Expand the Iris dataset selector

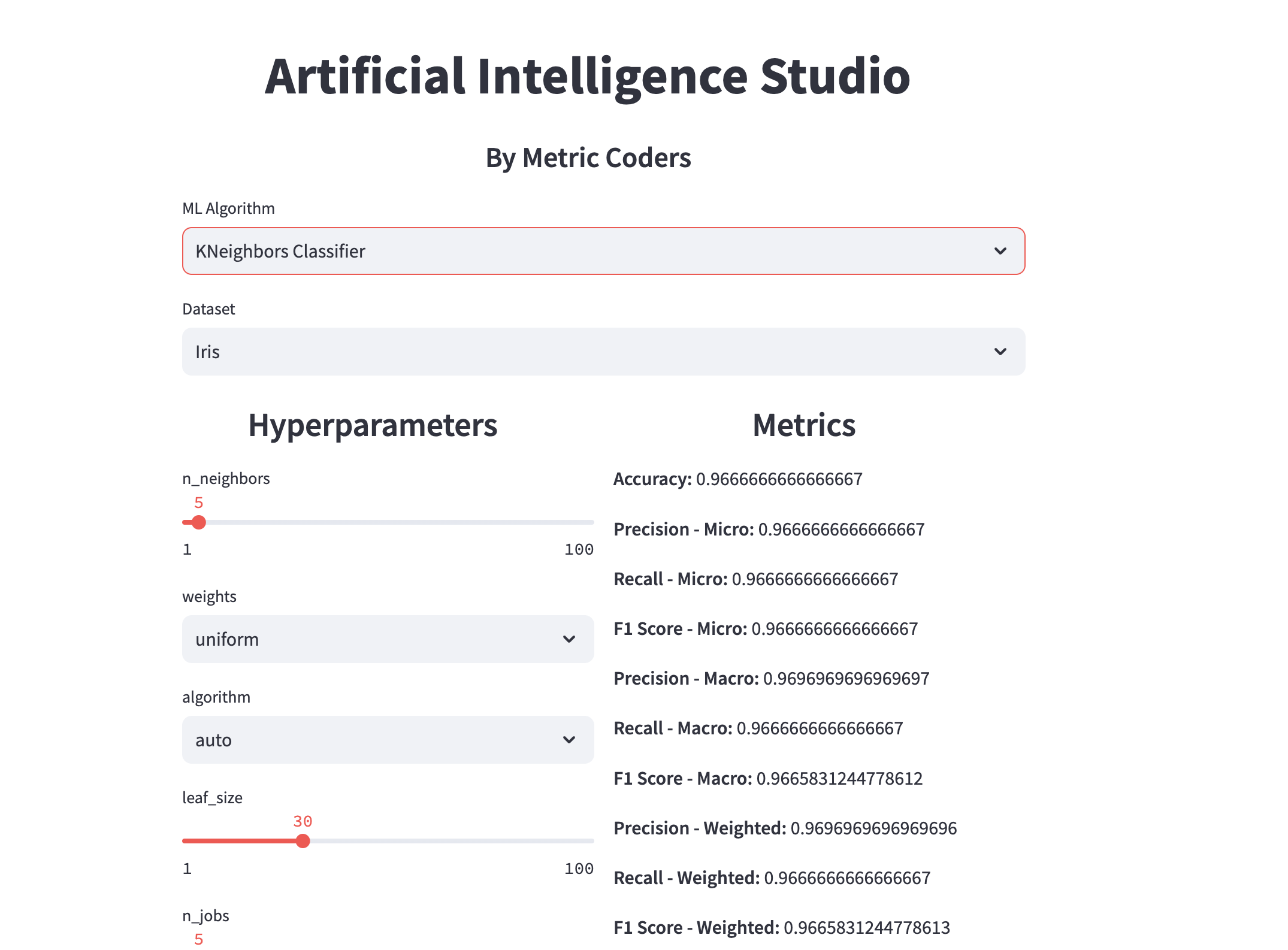pyautogui.click(x=539, y=352)
